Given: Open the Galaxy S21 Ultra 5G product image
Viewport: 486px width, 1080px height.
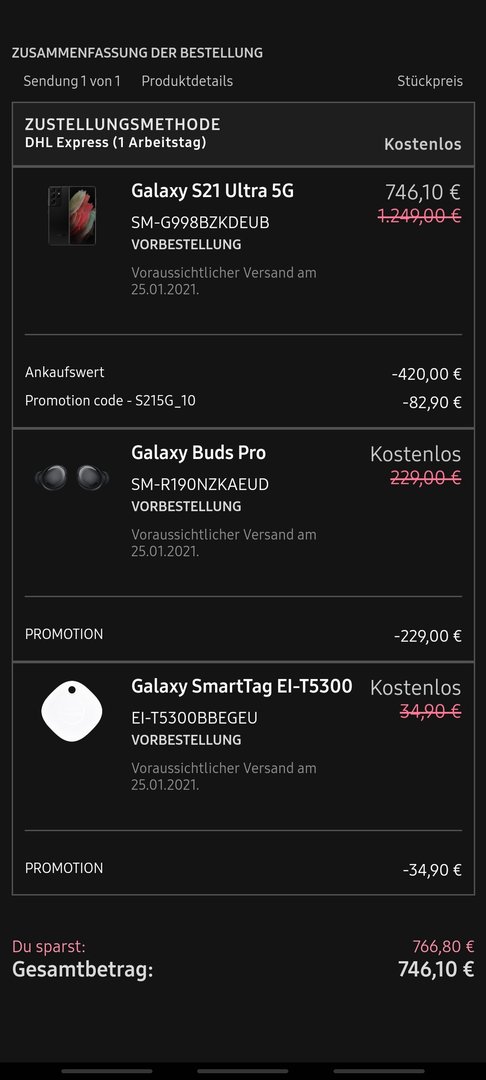Looking at the screenshot, I should tap(72, 215).
